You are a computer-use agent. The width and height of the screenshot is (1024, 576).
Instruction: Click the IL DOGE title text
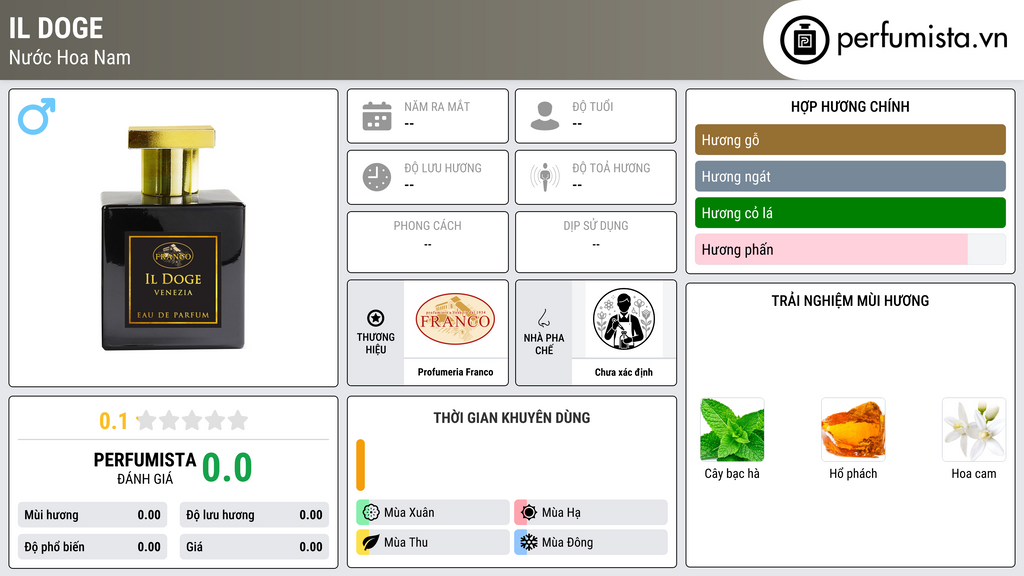pos(56,28)
